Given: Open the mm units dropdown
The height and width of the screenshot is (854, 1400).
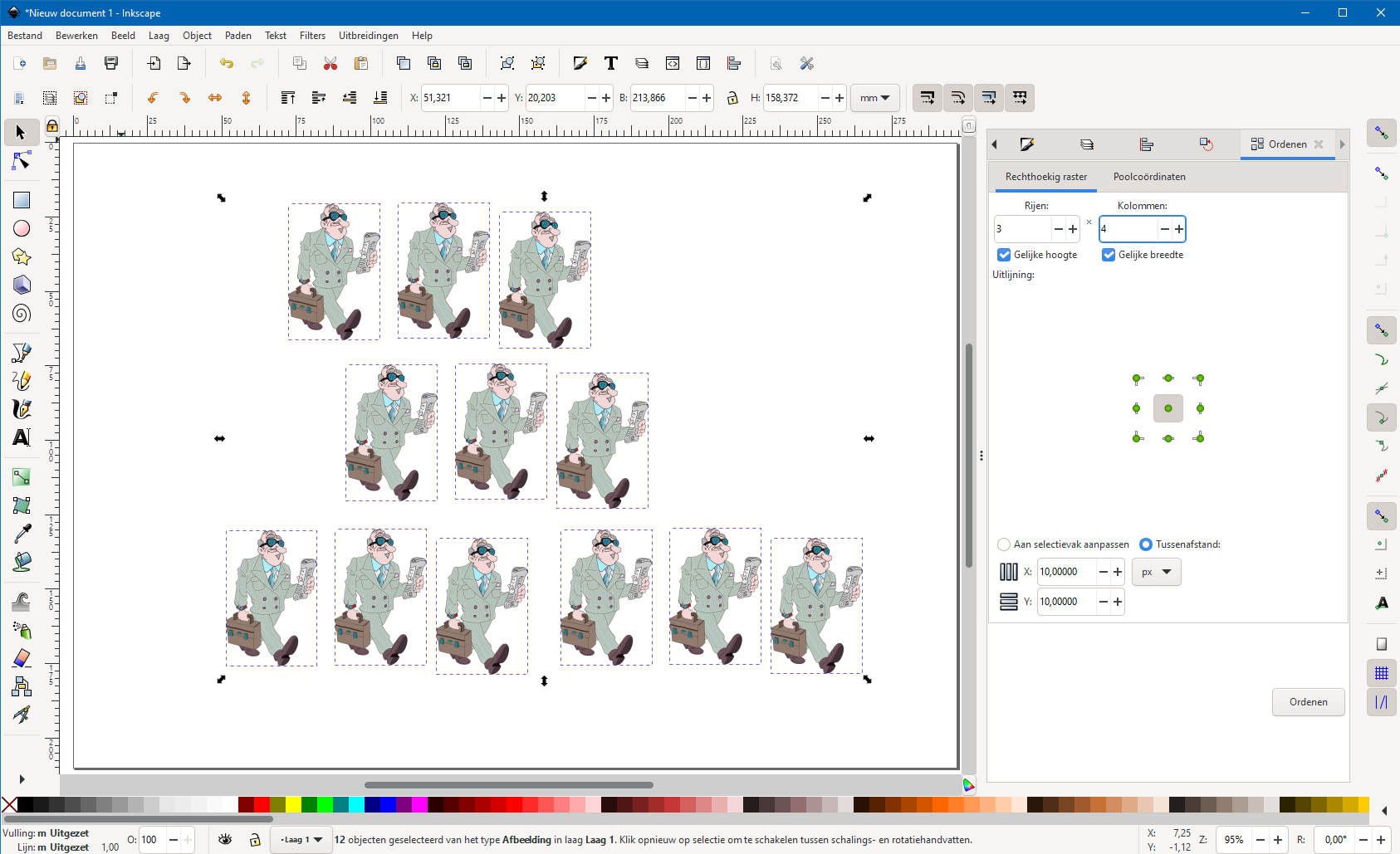Looking at the screenshot, I should pyautogui.click(x=875, y=98).
